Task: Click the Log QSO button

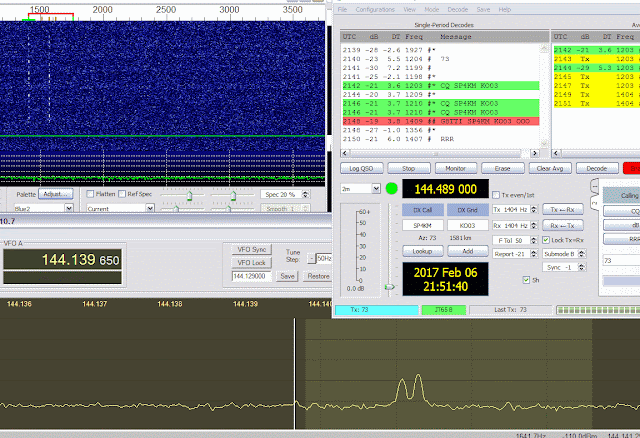Action: pyautogui.click(x=362, y=168)
